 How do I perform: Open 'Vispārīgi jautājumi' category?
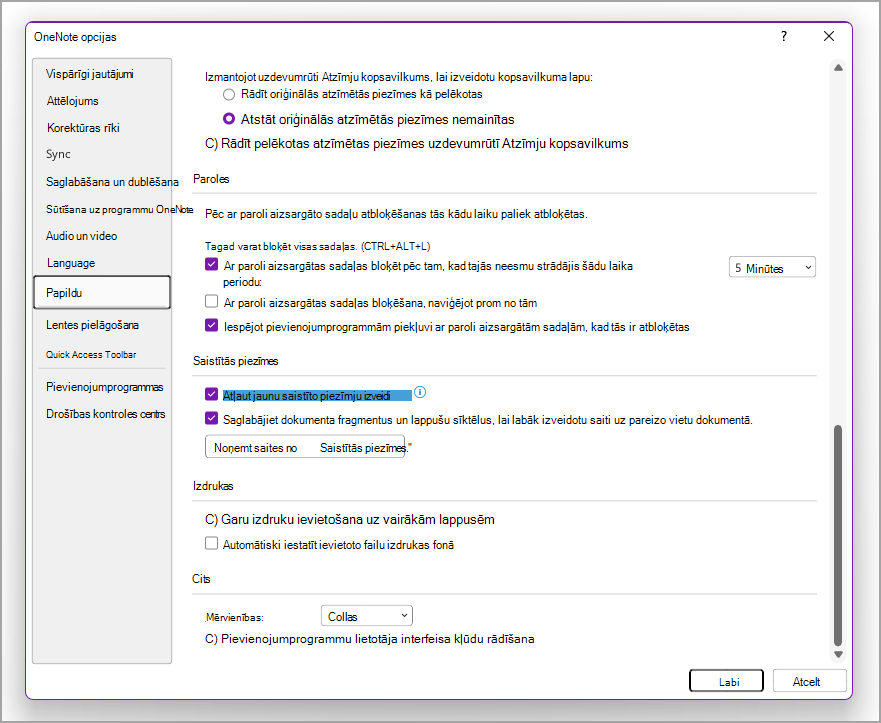point(90,74)
